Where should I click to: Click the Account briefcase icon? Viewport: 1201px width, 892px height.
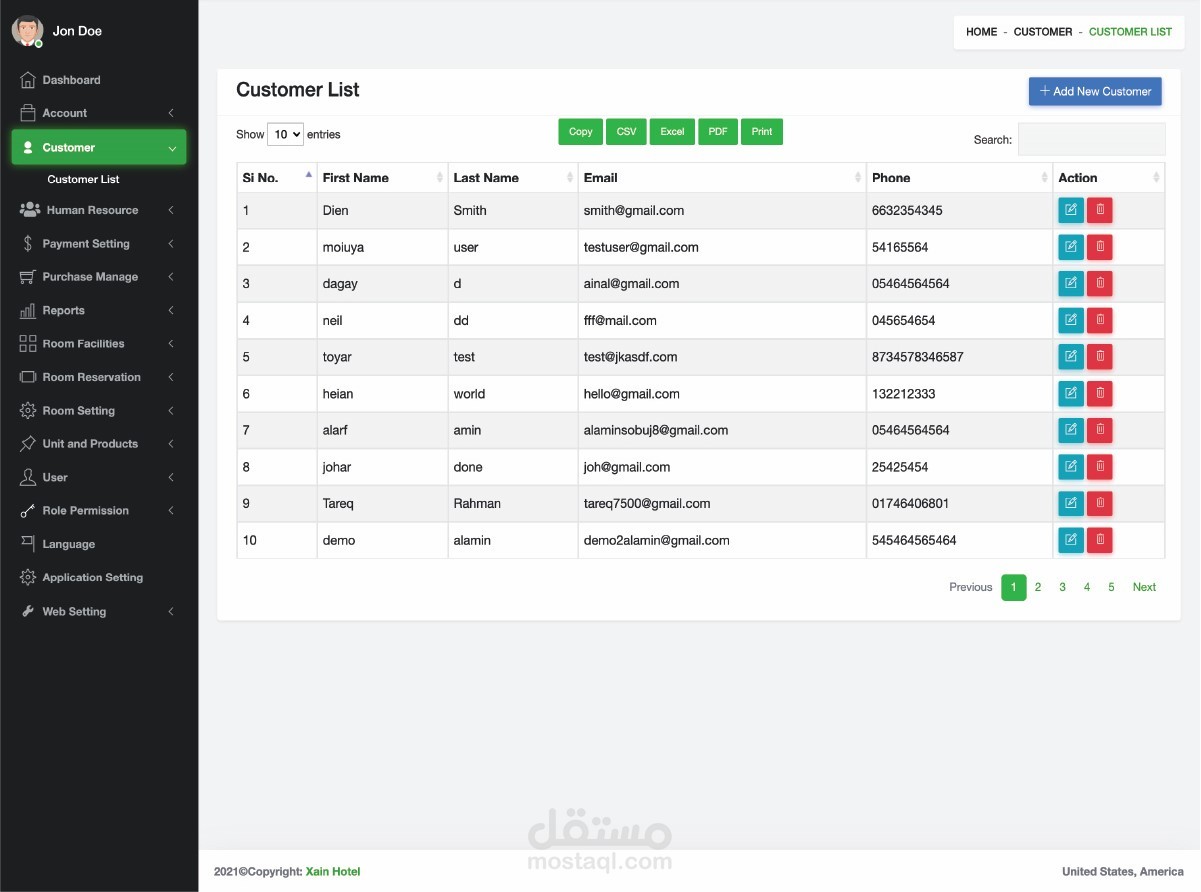pyautogui.click(x=27, y=113)
